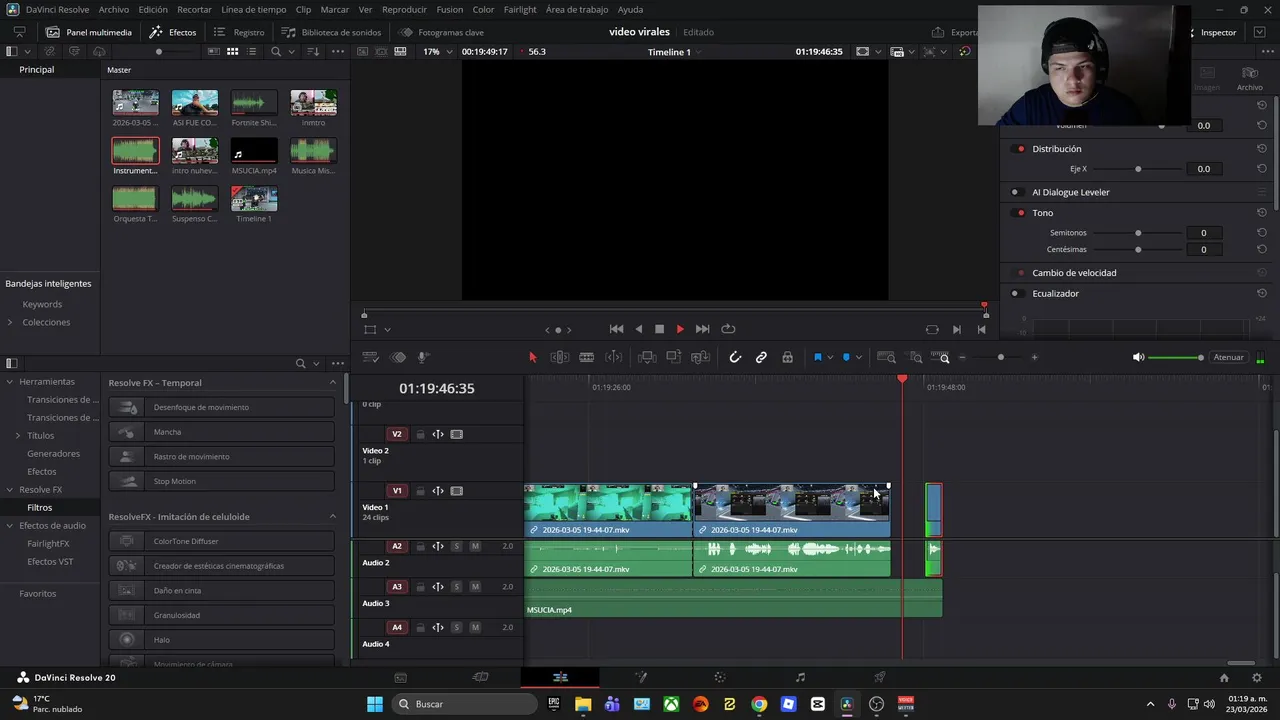Open the Marcar menu
The height and width of the screenshot is (720, 1280).
tap(335, 9)
